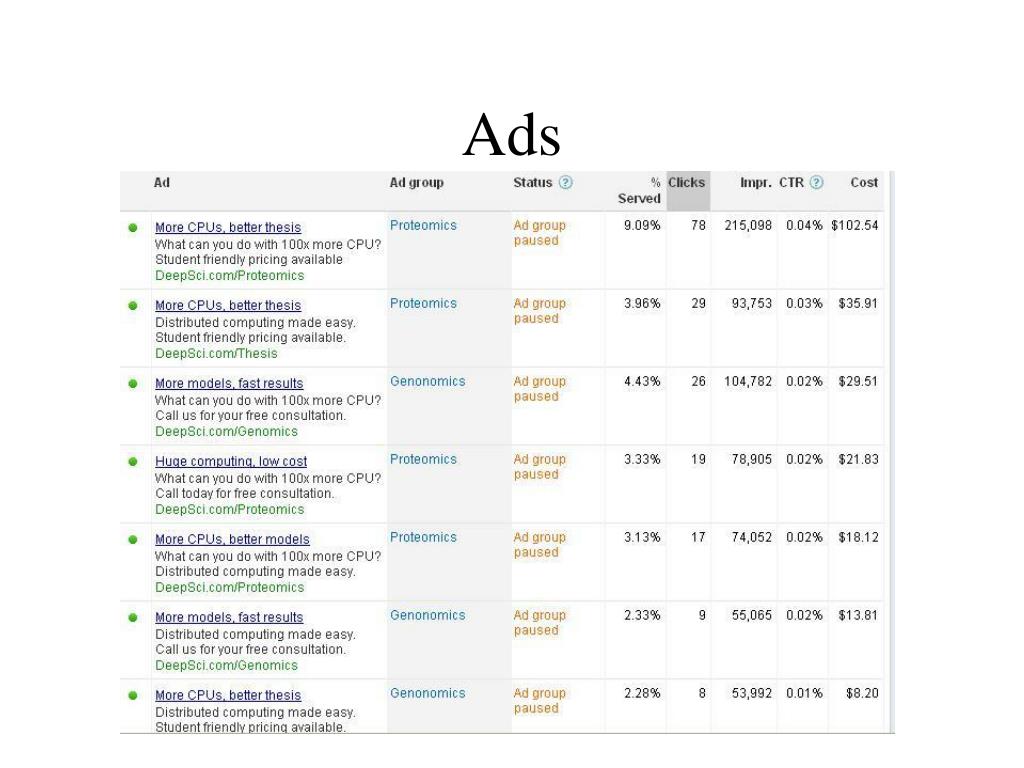Screen dimensions: 1024x768
Task: Open Proteomics ad group of first row
Action: [x=423, y=226]
